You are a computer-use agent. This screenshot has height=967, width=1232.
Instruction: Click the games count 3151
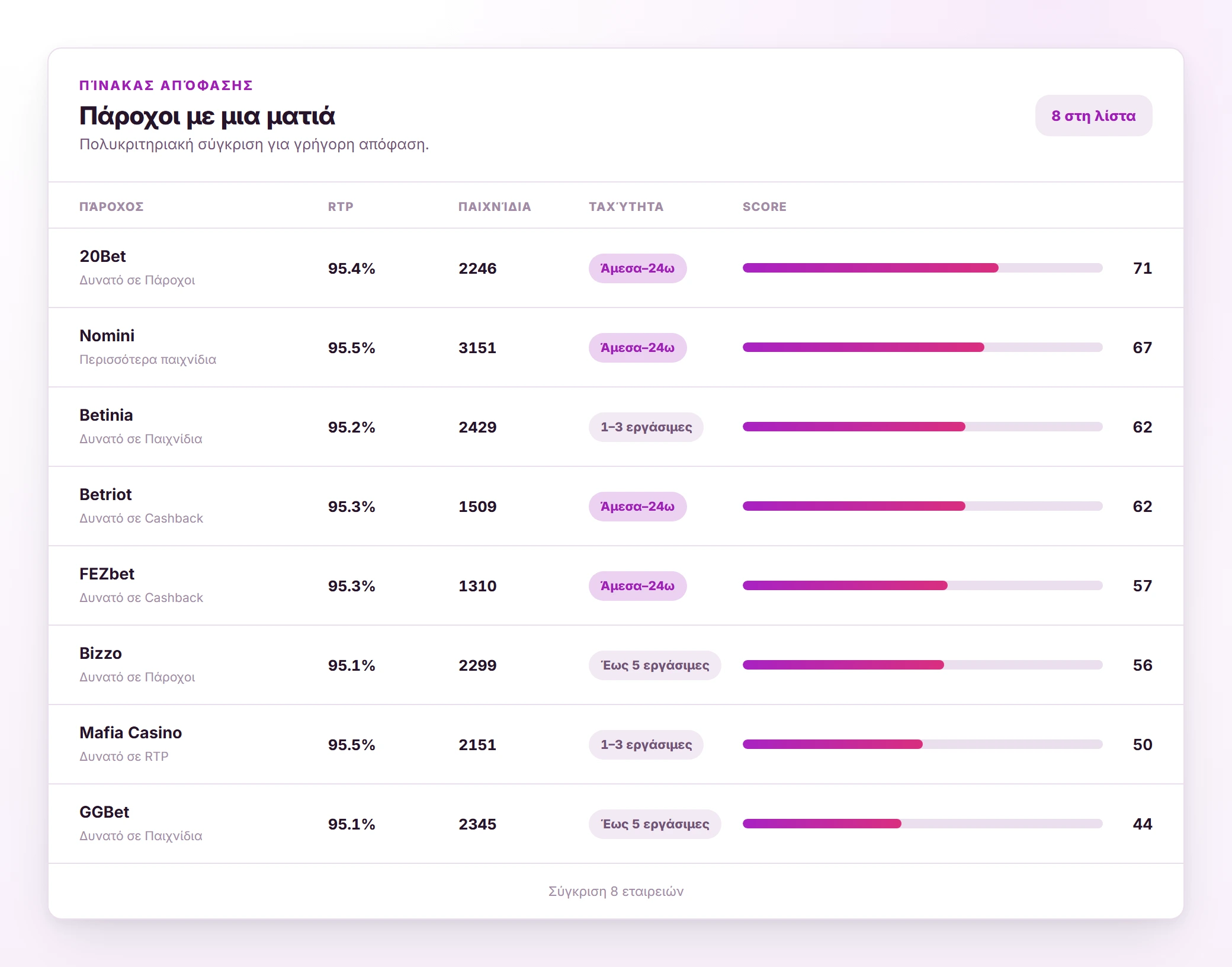(x=477, y=348)
